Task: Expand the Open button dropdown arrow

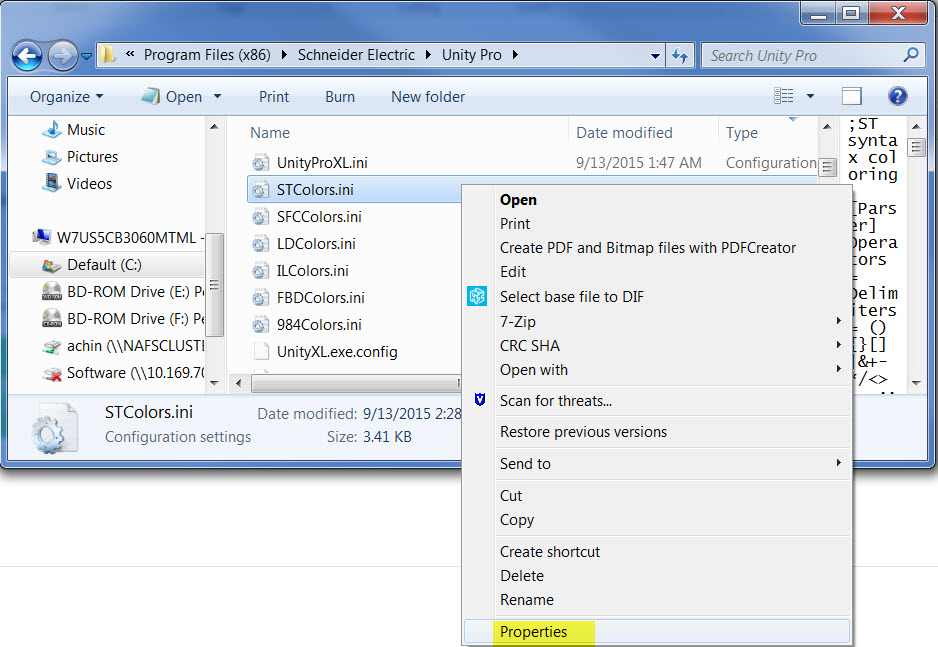Action: pyautogui.click(x=217, y=96)
